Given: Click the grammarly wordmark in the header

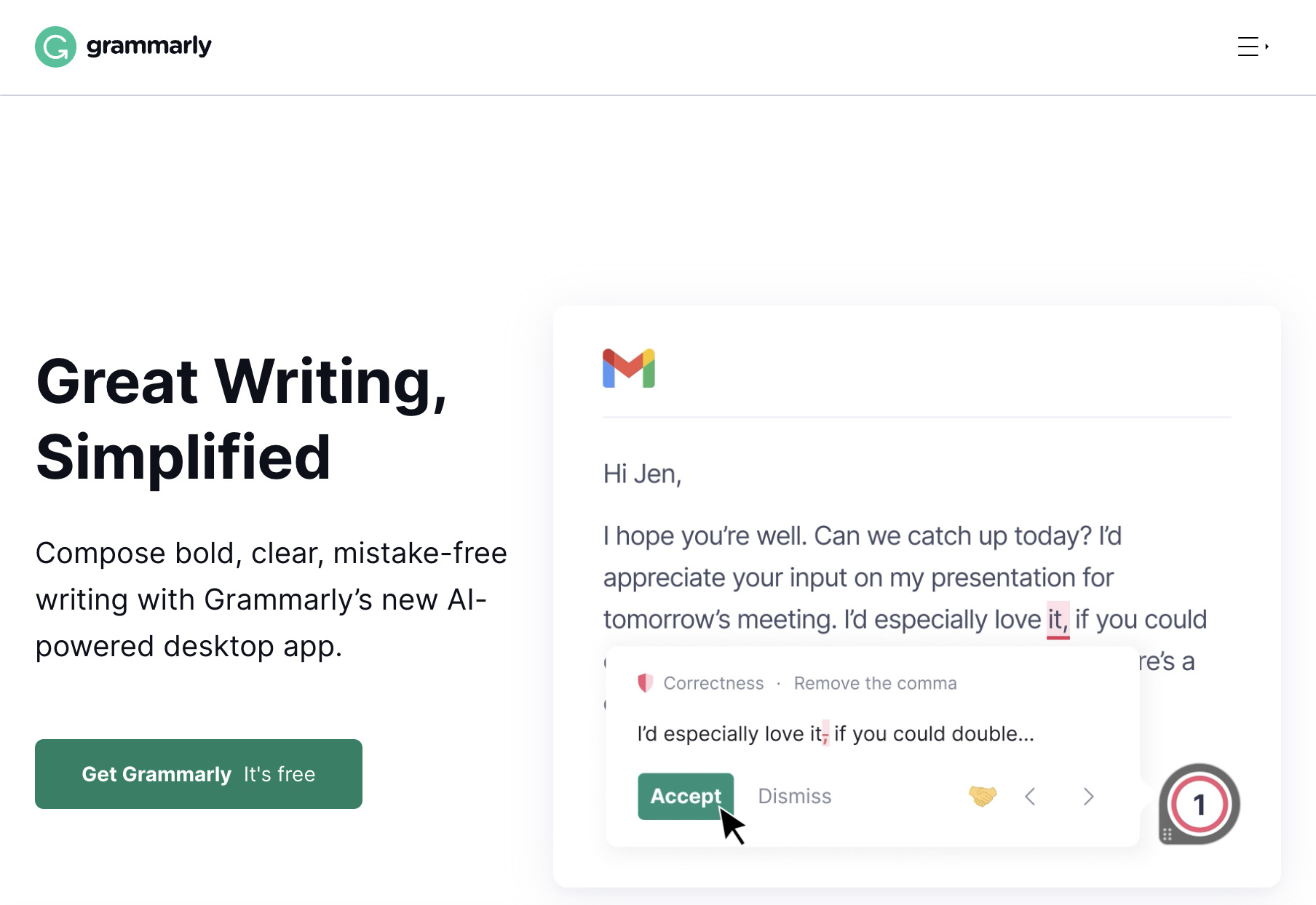Looking at the screenshot, I should 148,45.
